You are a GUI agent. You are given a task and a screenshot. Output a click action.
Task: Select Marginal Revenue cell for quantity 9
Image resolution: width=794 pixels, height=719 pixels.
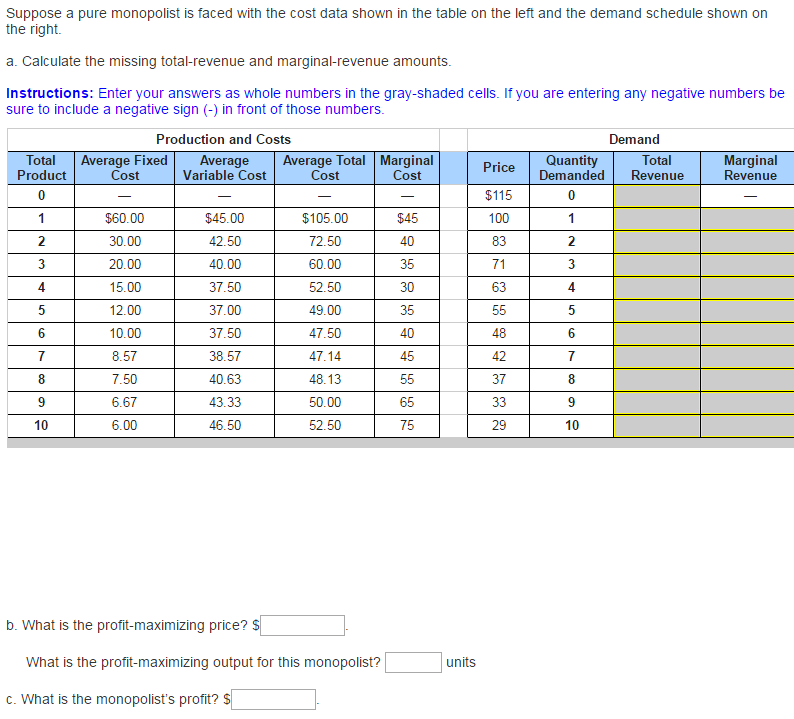(747, 403)
